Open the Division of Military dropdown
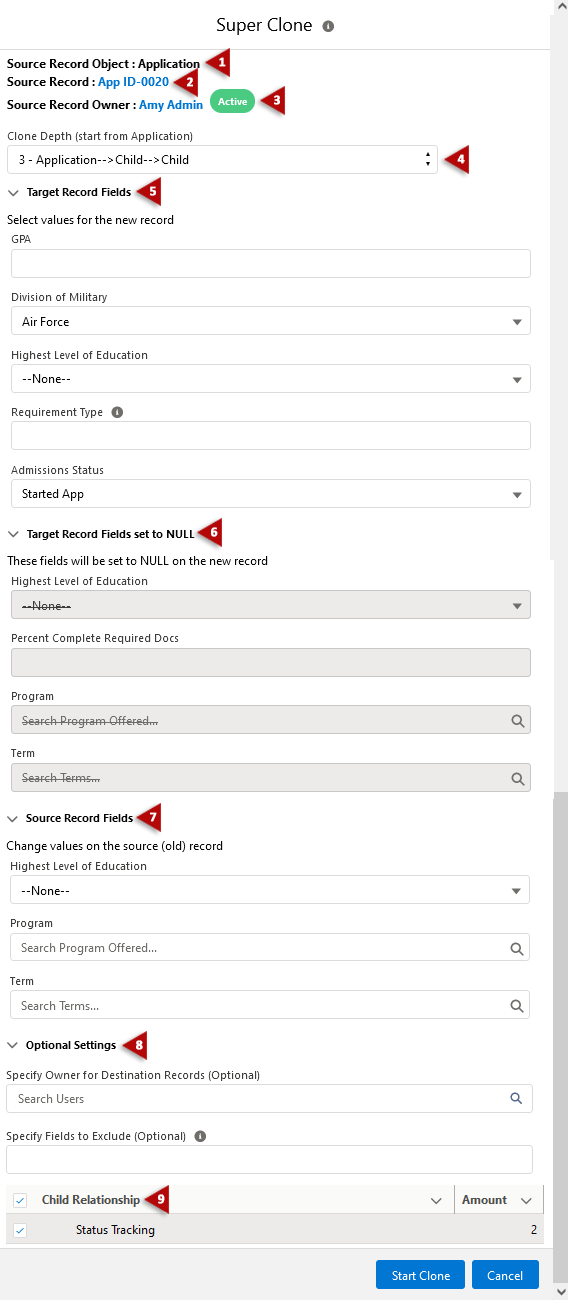 pos(271,321)
